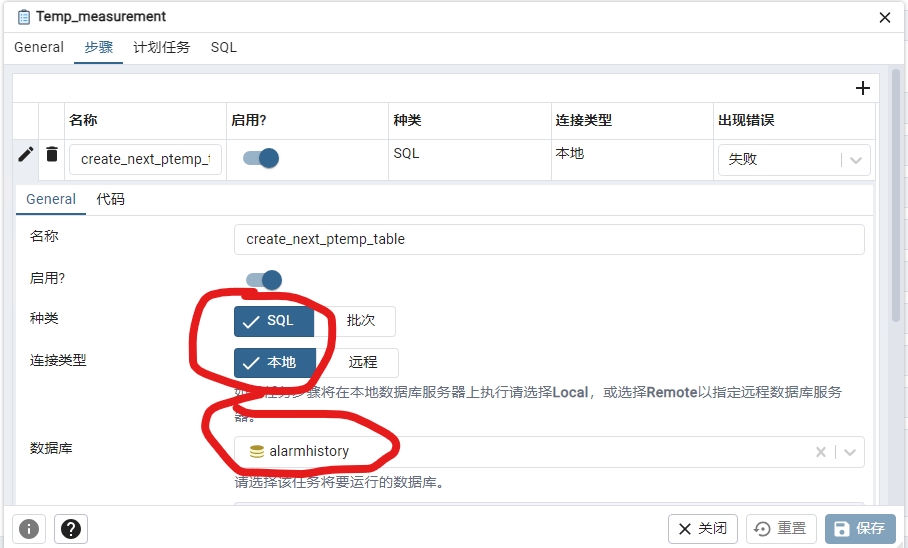This screenshot has height=548, width=908.
Task: Choose 远程 connection type
Action: pyautogui.click(x=362, y=363)
